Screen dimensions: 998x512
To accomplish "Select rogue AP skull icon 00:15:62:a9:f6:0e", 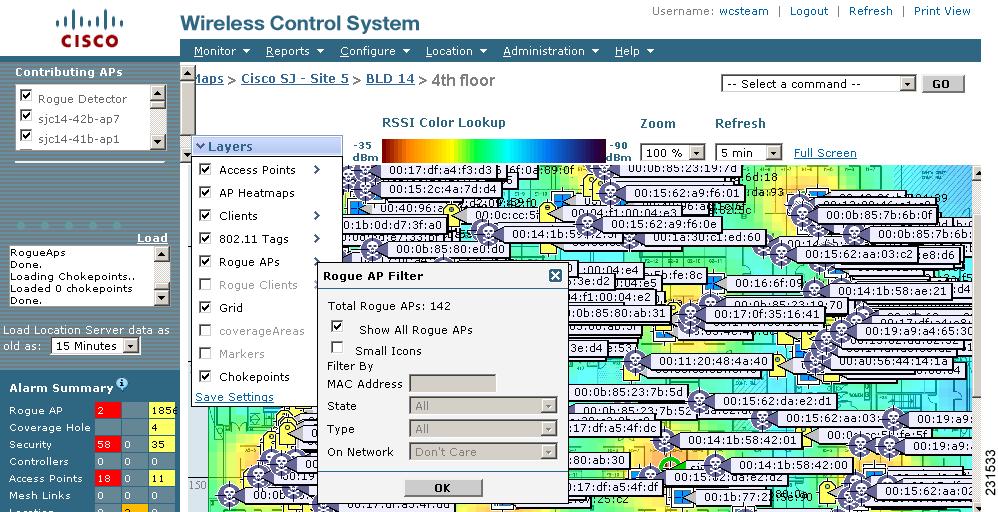I will coord(586,224).
